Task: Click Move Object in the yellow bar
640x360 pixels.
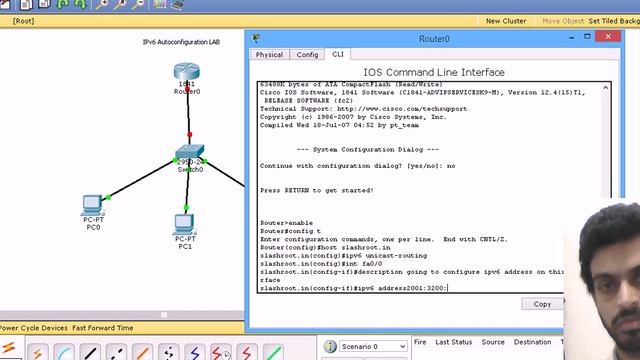Action: [x=563, y=21]
